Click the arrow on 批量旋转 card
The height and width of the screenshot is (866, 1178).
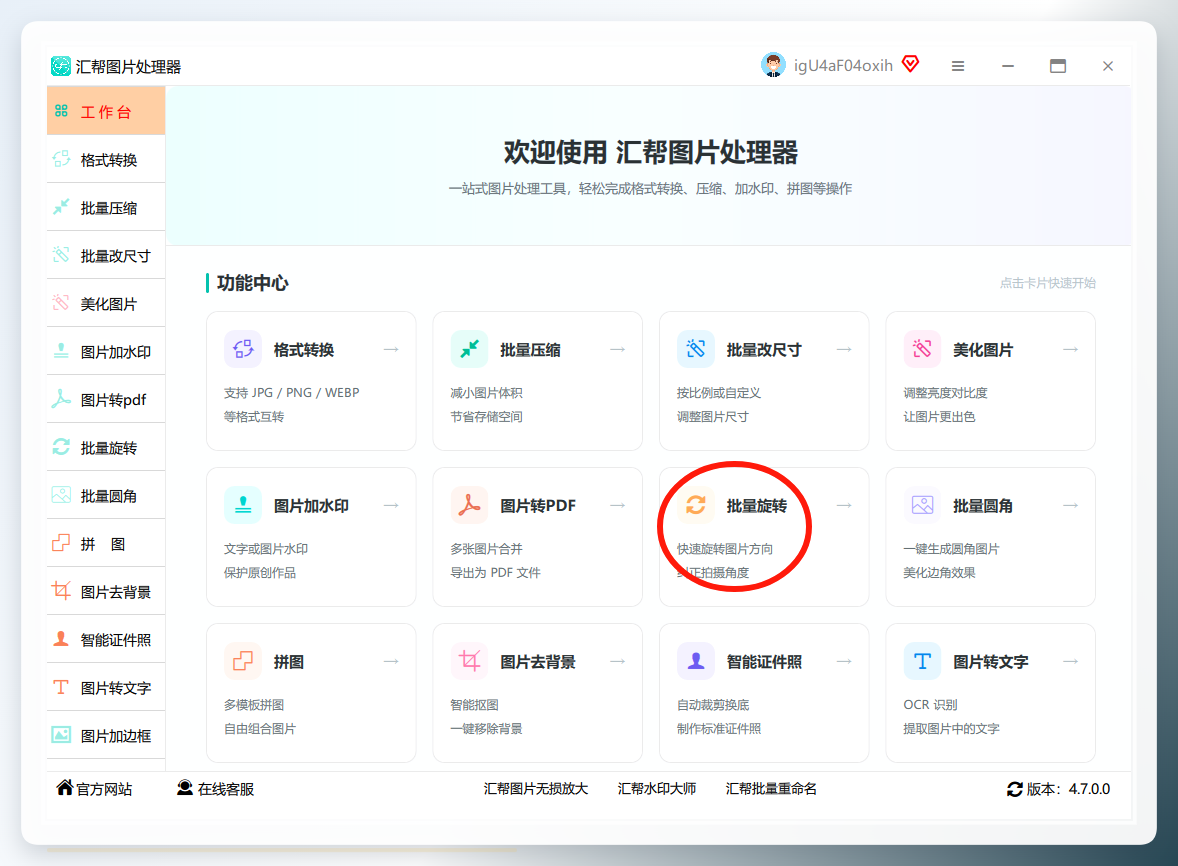click(844, 505)
